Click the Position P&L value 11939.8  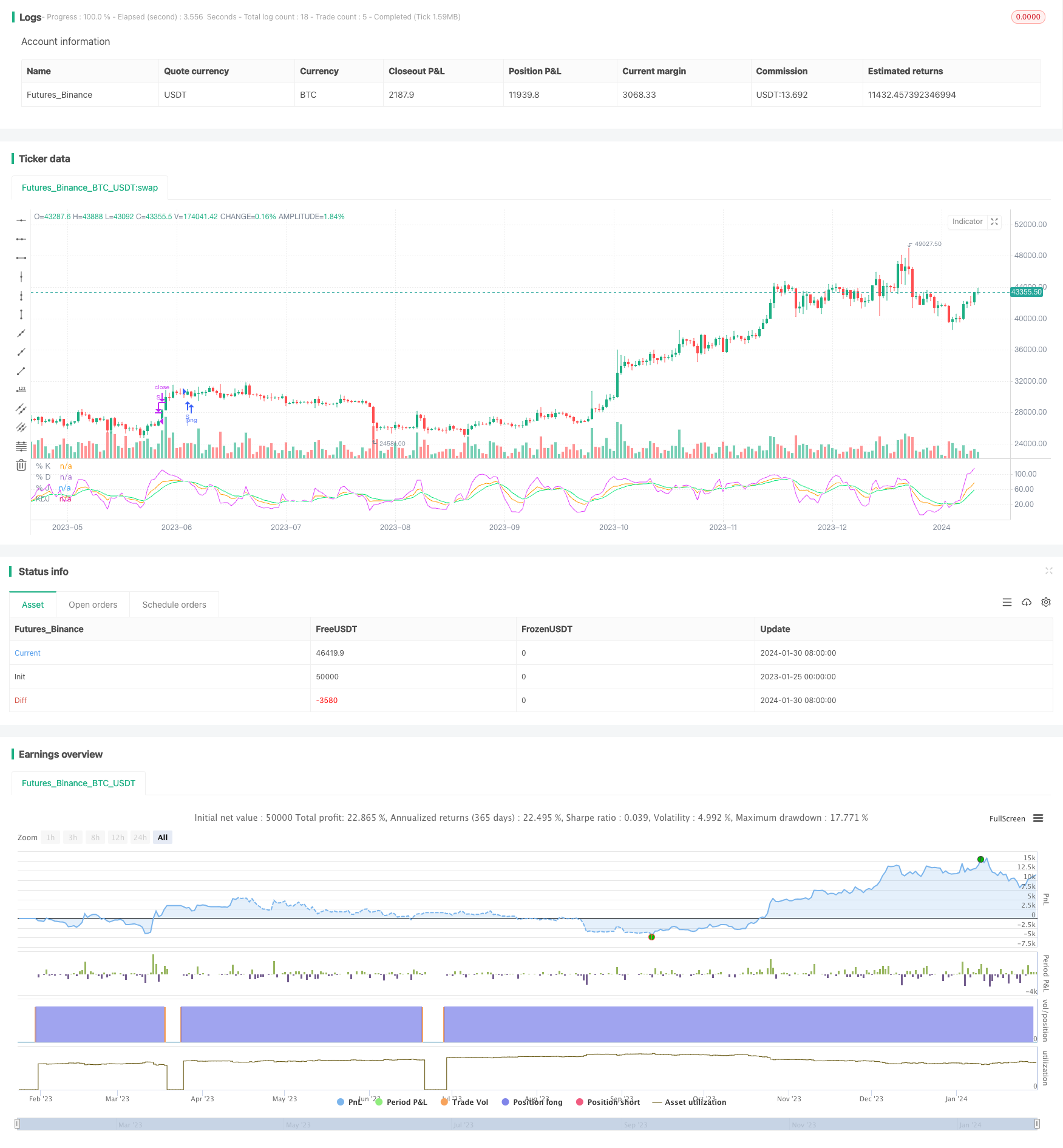click(524, 95)
